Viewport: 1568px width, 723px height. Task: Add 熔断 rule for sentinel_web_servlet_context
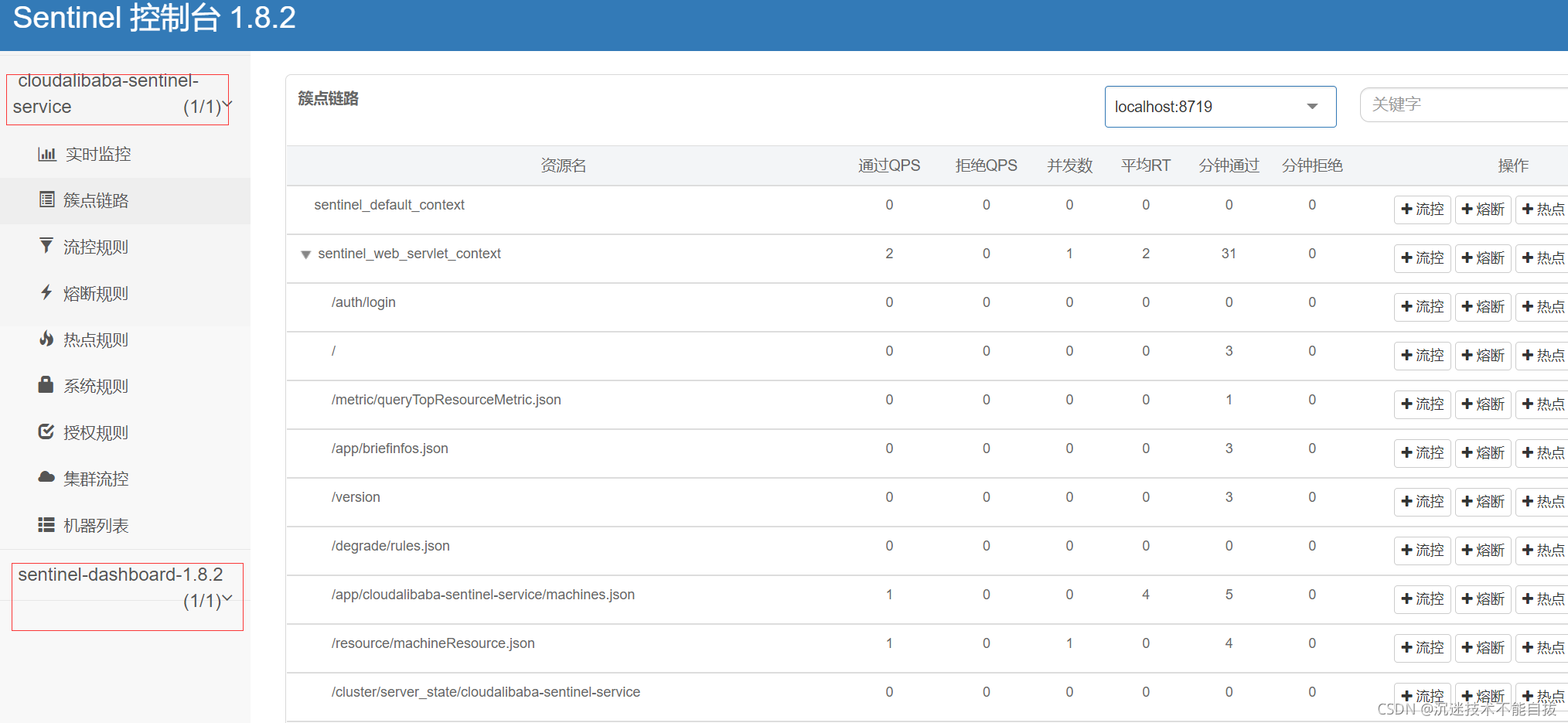1482,258
